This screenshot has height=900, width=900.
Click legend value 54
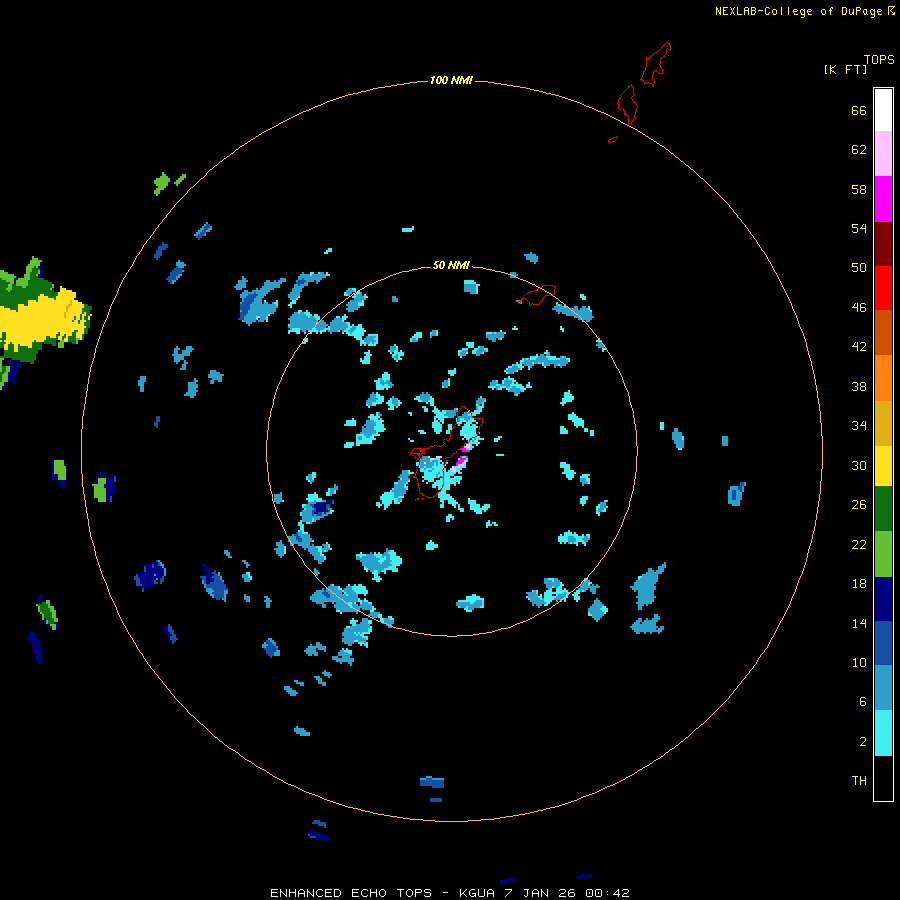coord(859,228)
